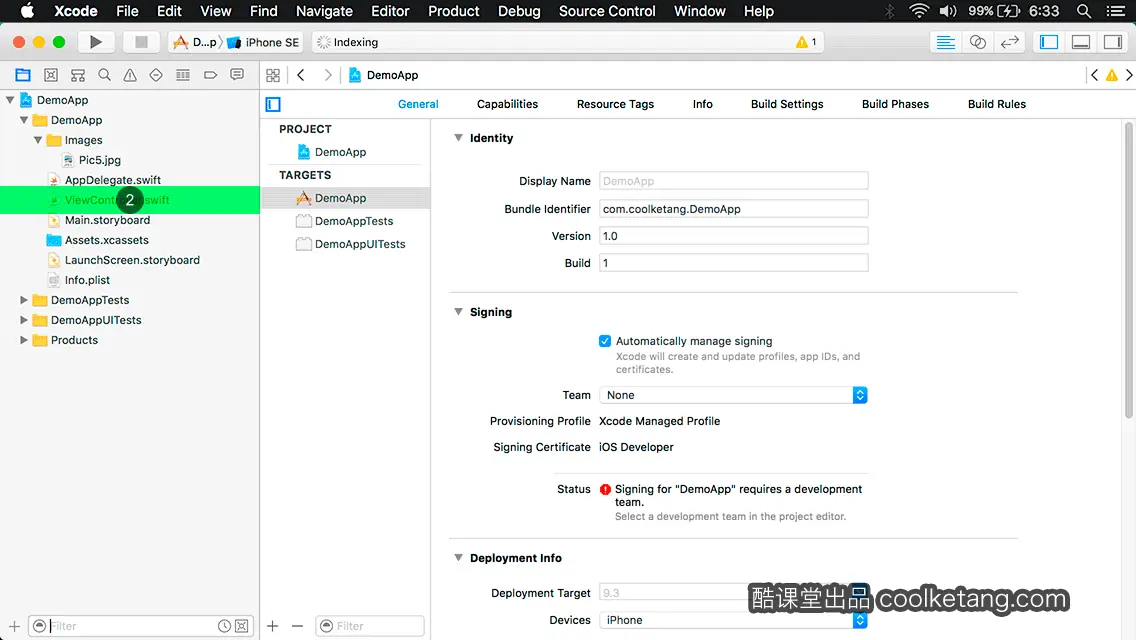
Task: Open the Source Control menu
Action: (x=607, y=11)
